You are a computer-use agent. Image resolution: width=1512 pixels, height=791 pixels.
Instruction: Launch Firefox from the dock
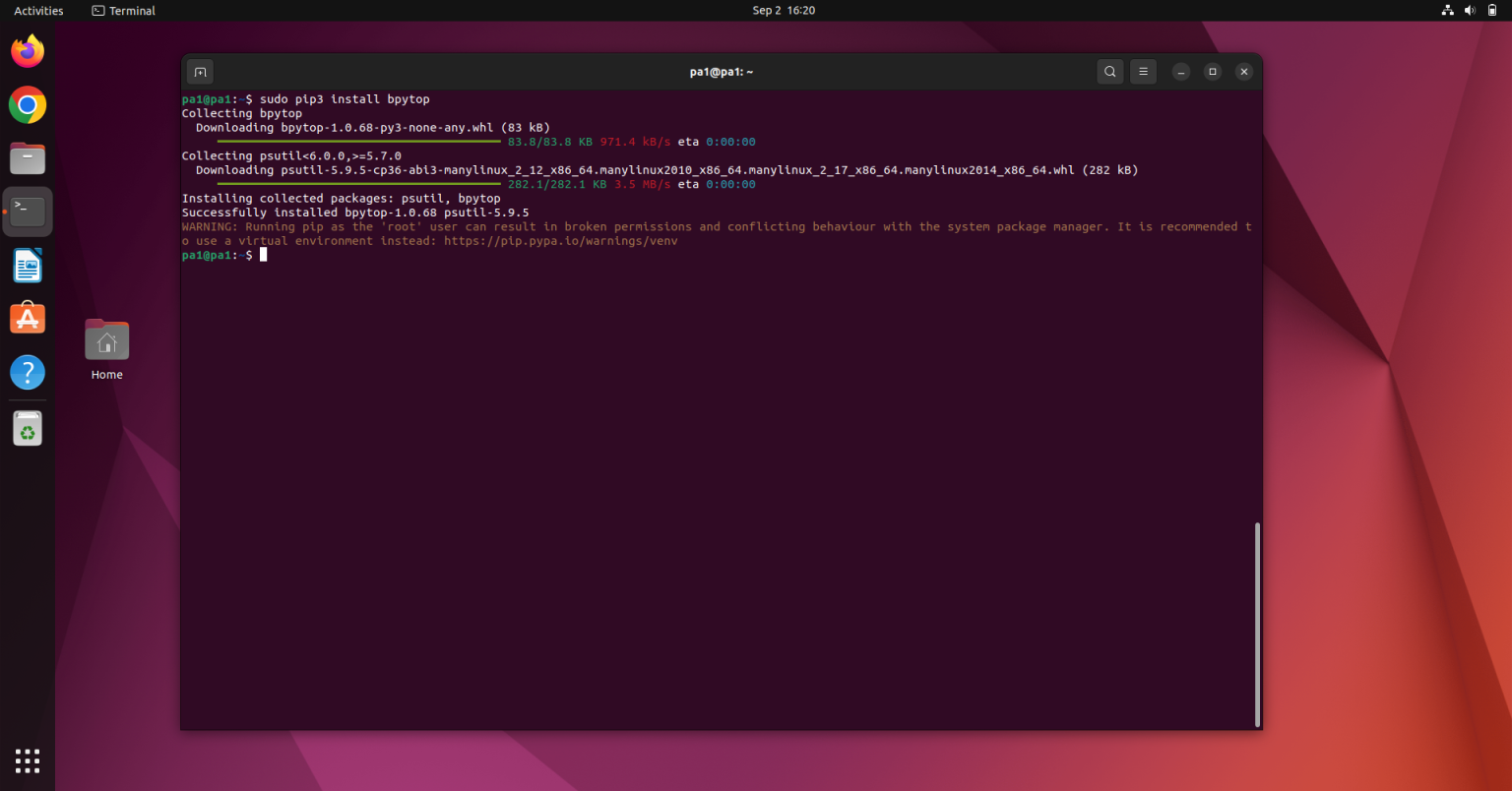pyautogui.click(x=27, y=50)
